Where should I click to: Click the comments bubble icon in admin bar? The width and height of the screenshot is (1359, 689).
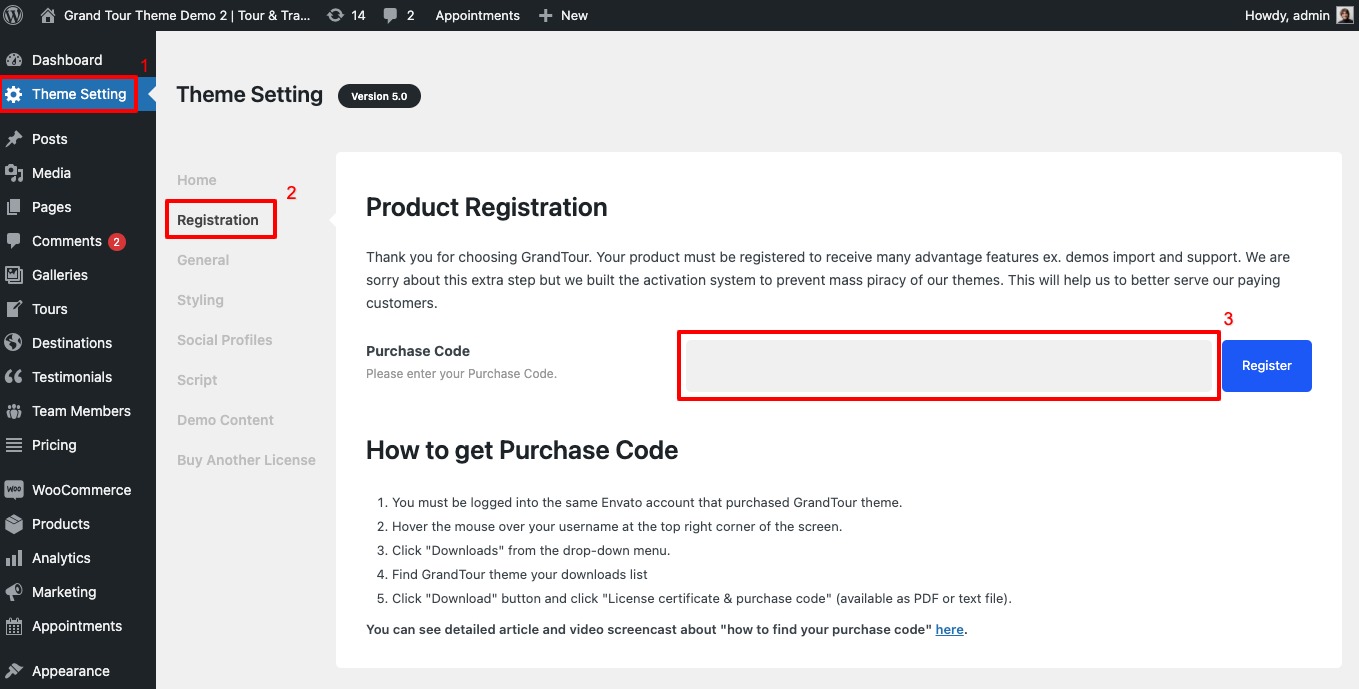[x=389, y=15]
